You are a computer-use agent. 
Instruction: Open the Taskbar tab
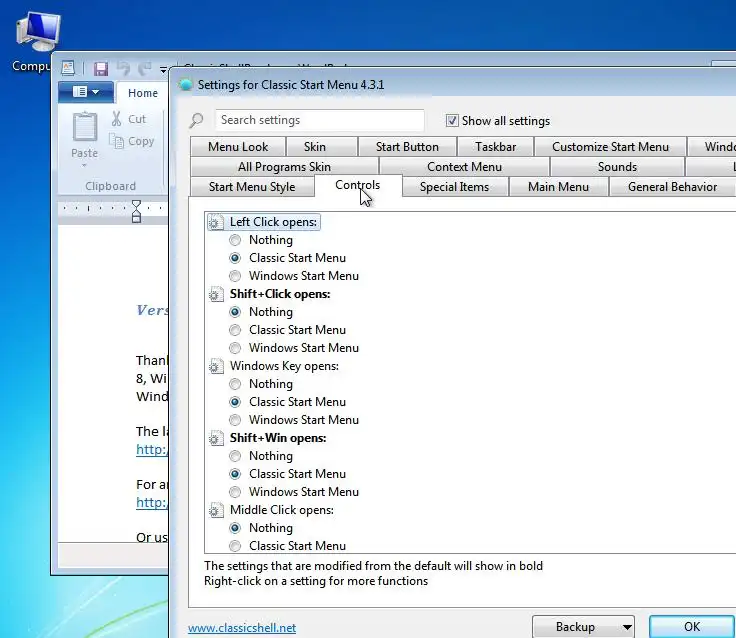(x=495, y=146)
